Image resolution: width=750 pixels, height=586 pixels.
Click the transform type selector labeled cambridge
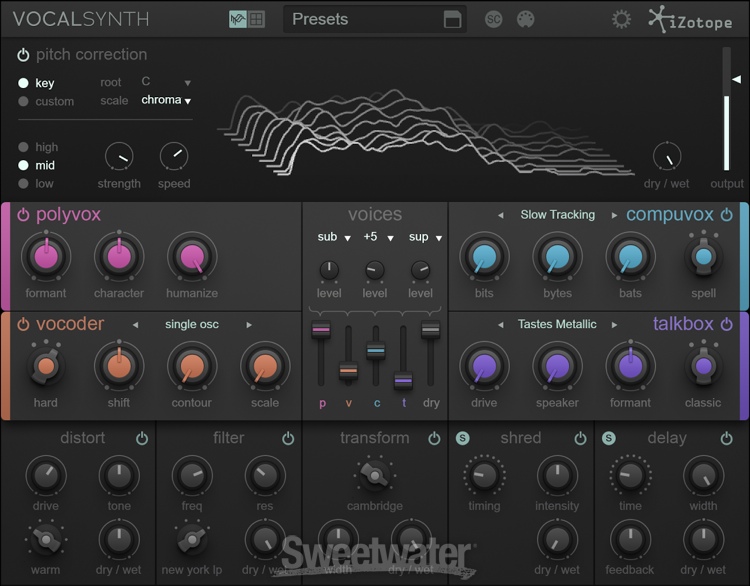(375, 475)
